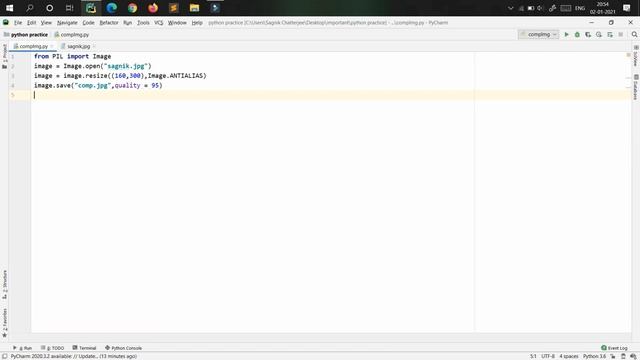Run with coverage icon in toolbar
Viewport: 640px width, 360px height.
point(588,35)
